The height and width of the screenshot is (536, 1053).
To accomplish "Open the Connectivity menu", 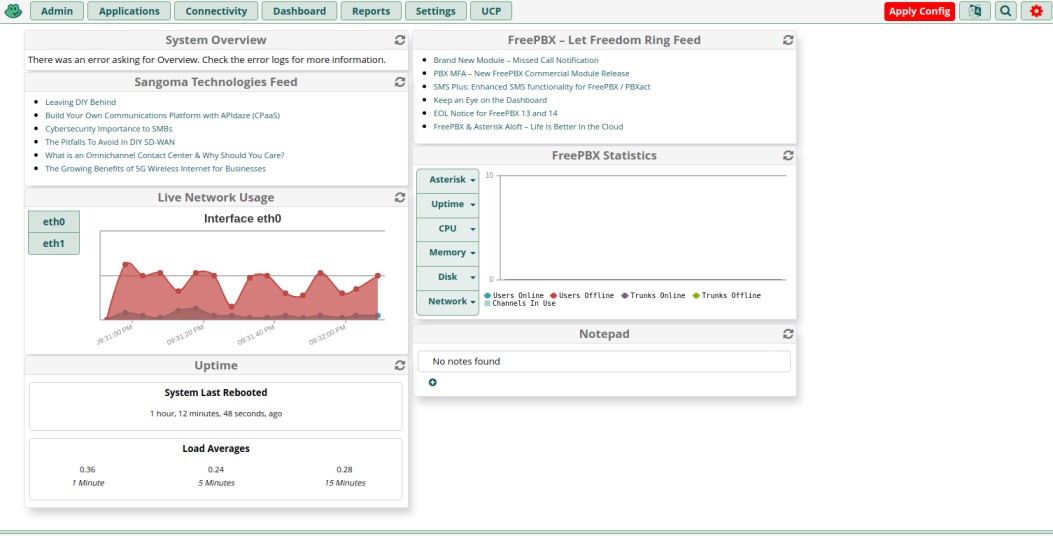I will pyautogui.click(x=216, y=11).
